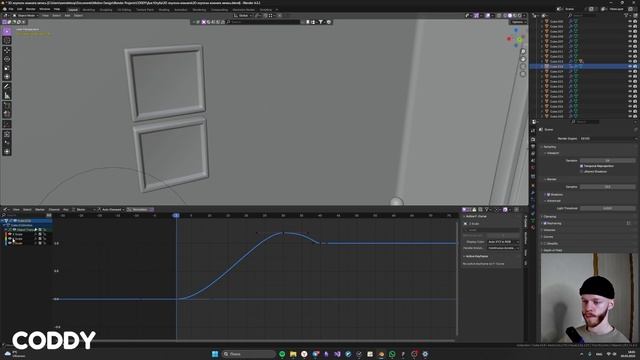The height and width of the screenshot is (360, 640).
Task: Open the Scene properties tab
Action: pyautogui.click(x=533, y=161)
